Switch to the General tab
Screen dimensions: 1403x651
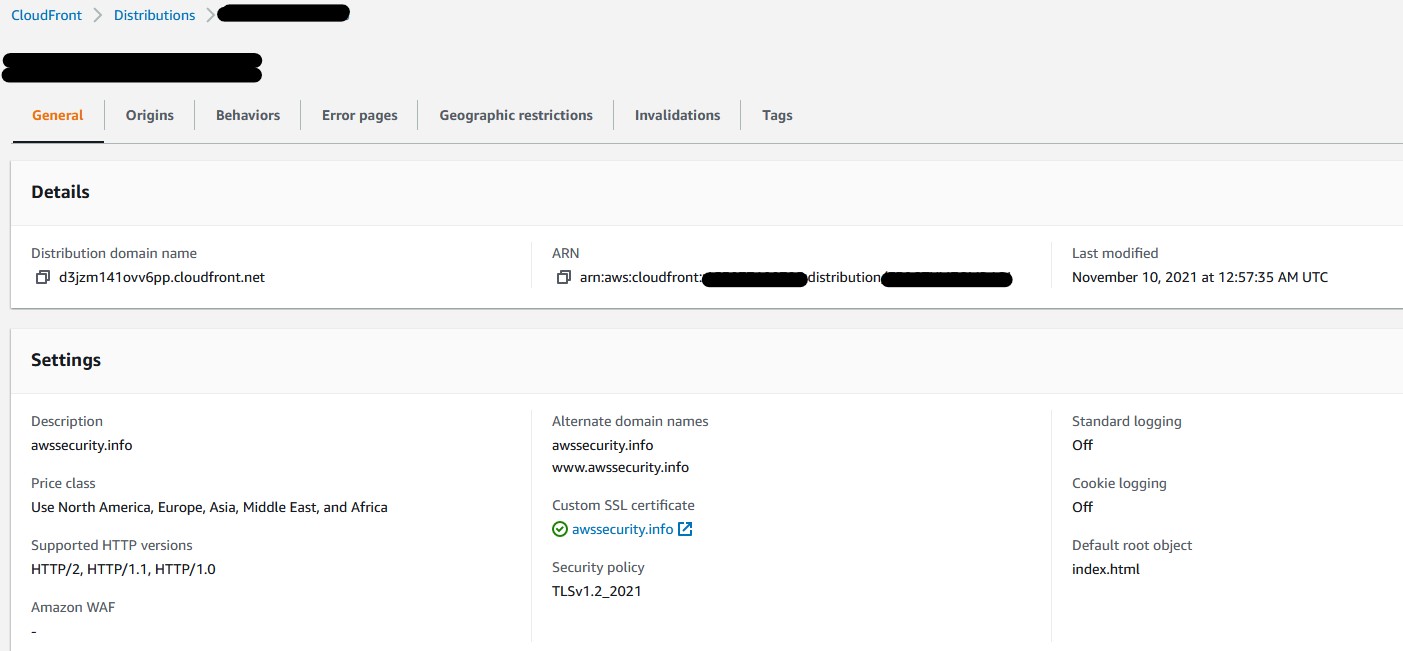pos(58,115)
